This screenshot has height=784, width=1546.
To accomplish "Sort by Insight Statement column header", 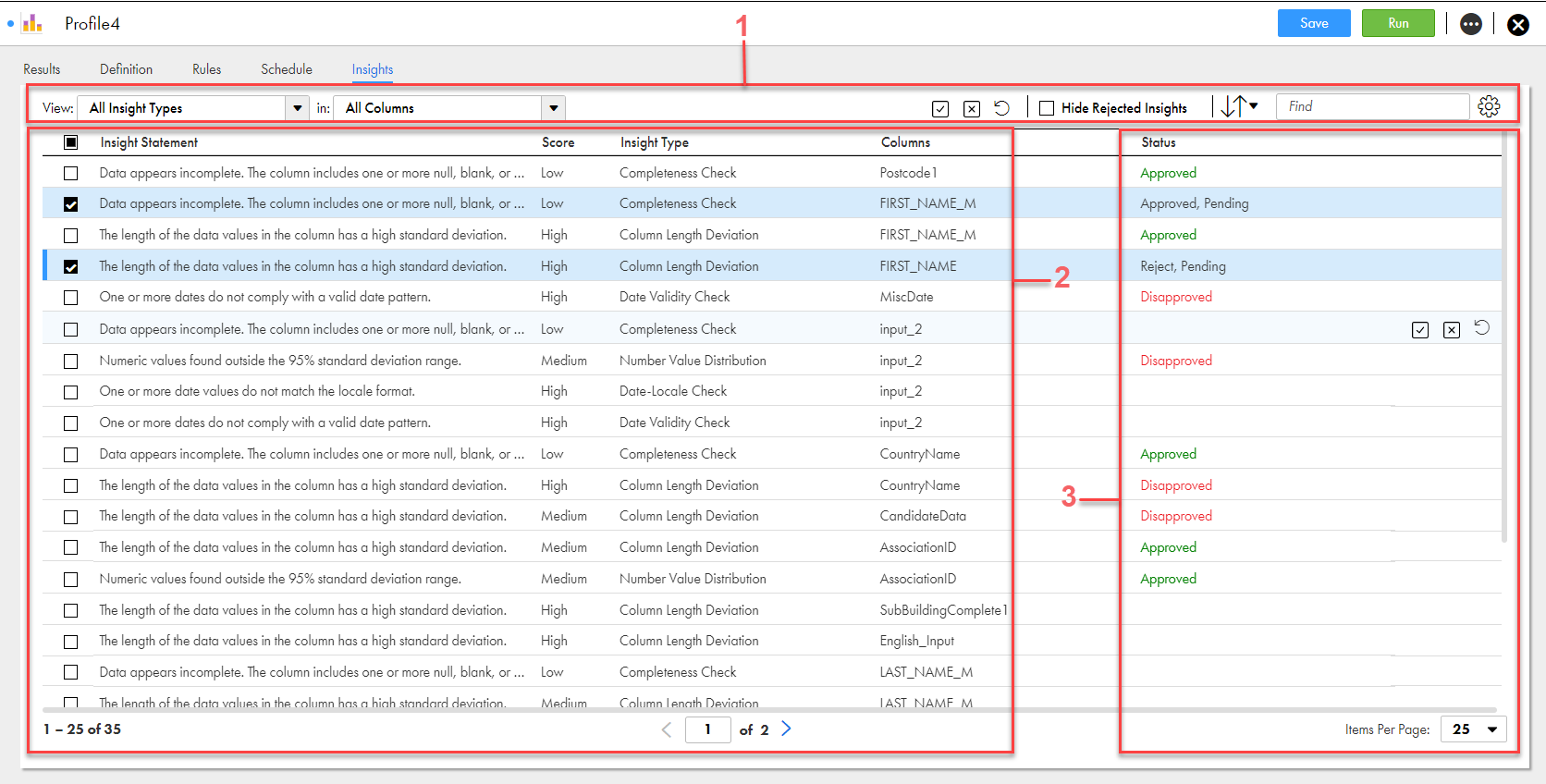I will tap(149, 142).
